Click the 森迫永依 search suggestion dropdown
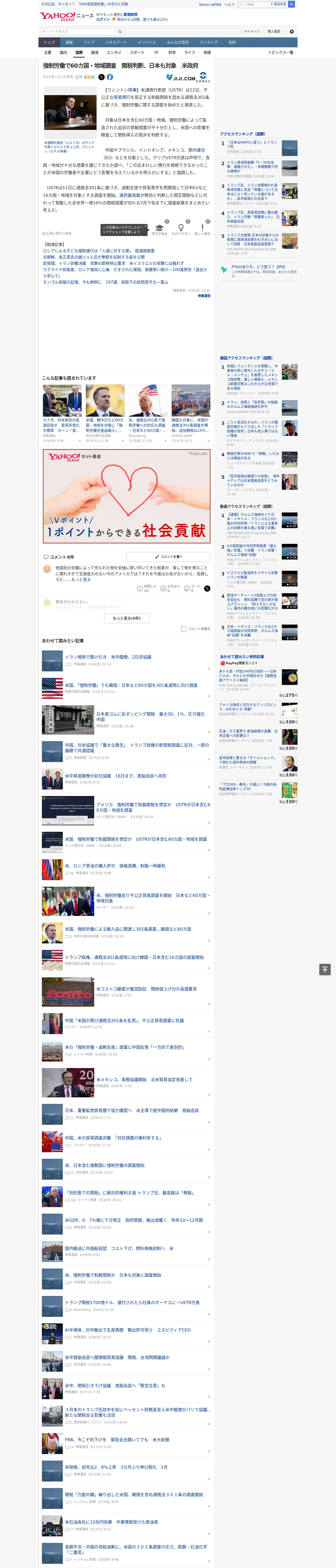 pos(279,4)
